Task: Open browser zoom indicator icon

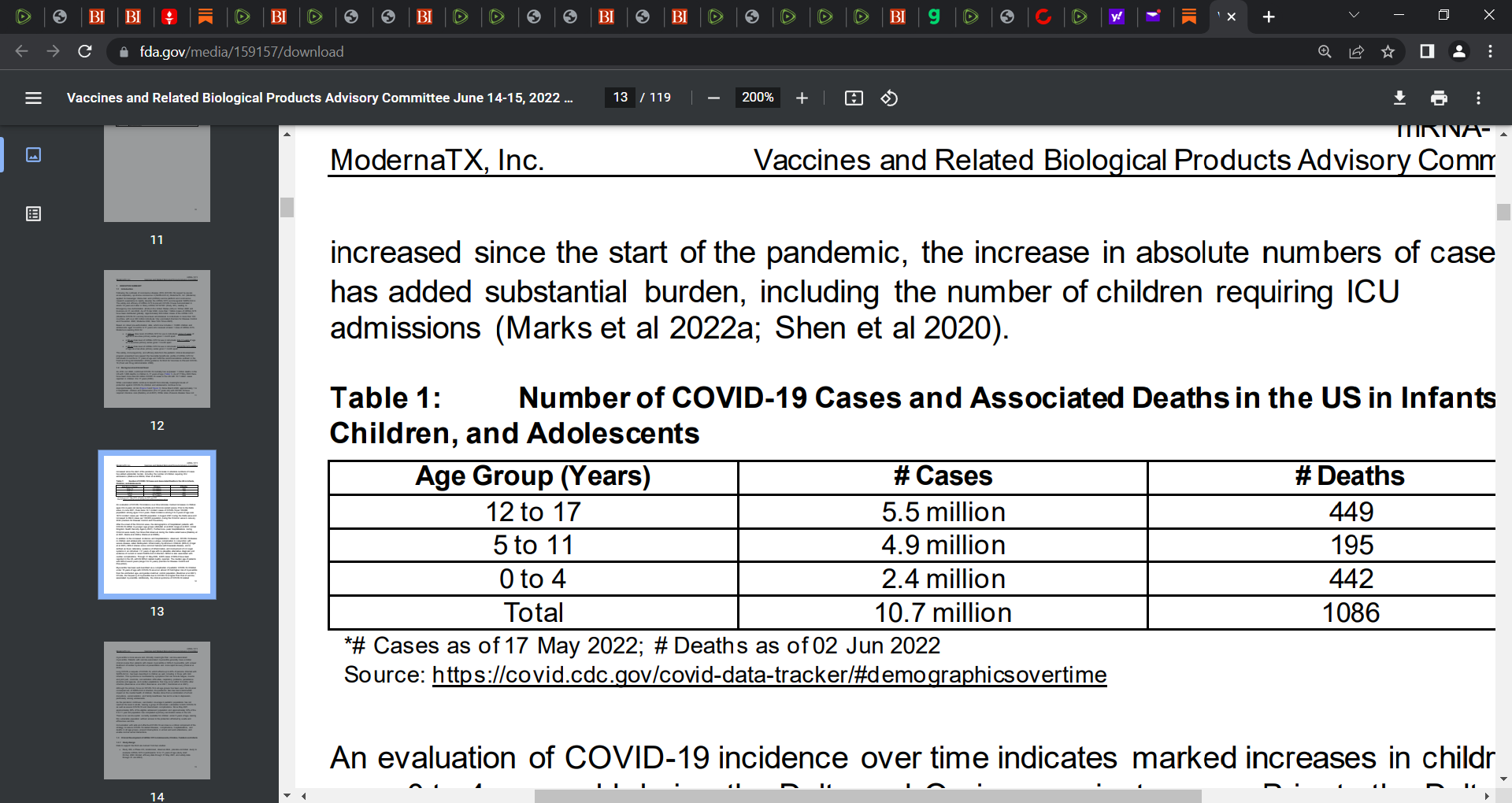Action: point(1325,51)
